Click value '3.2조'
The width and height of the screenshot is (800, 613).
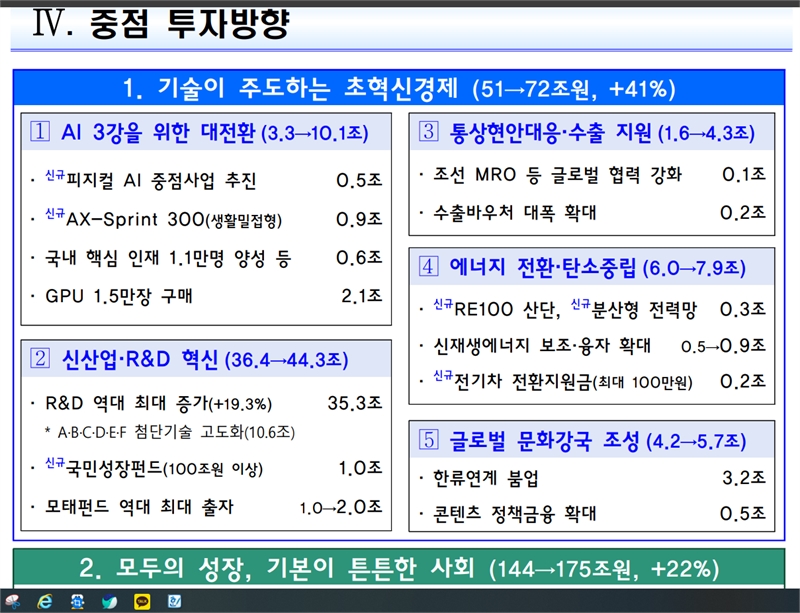point(744,478)
